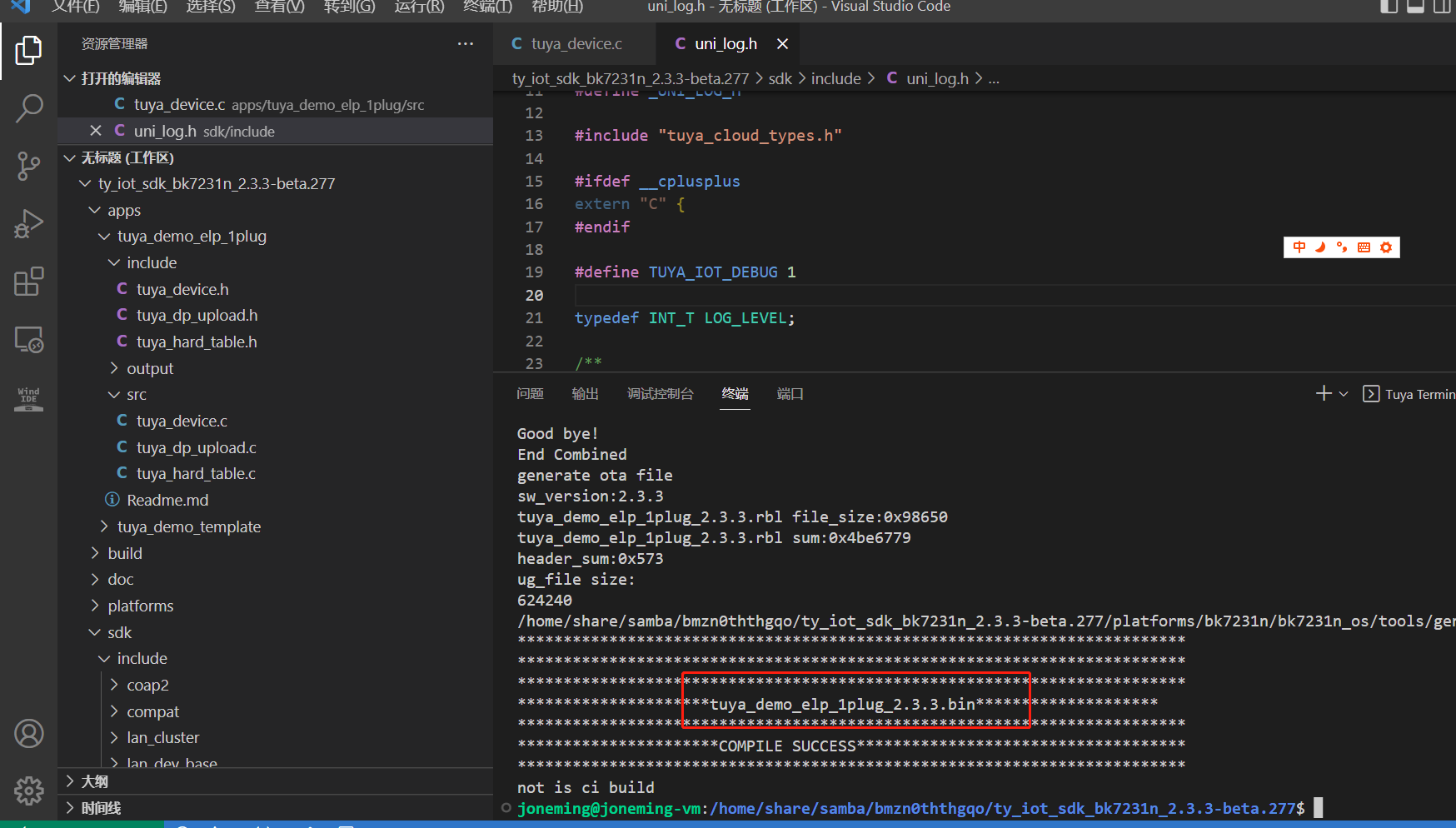Open the Output panel tab

[x=586, y=394]
